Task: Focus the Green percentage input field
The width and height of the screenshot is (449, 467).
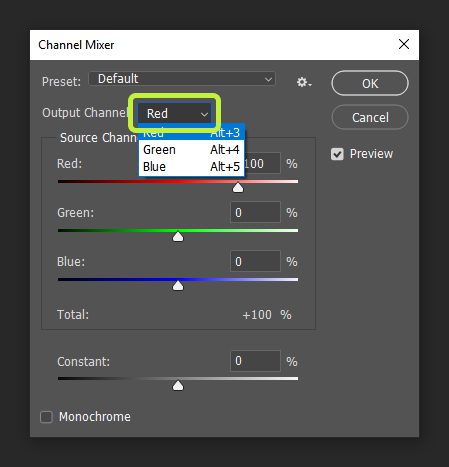Action: pyautogui.click(x=255, y=212)
